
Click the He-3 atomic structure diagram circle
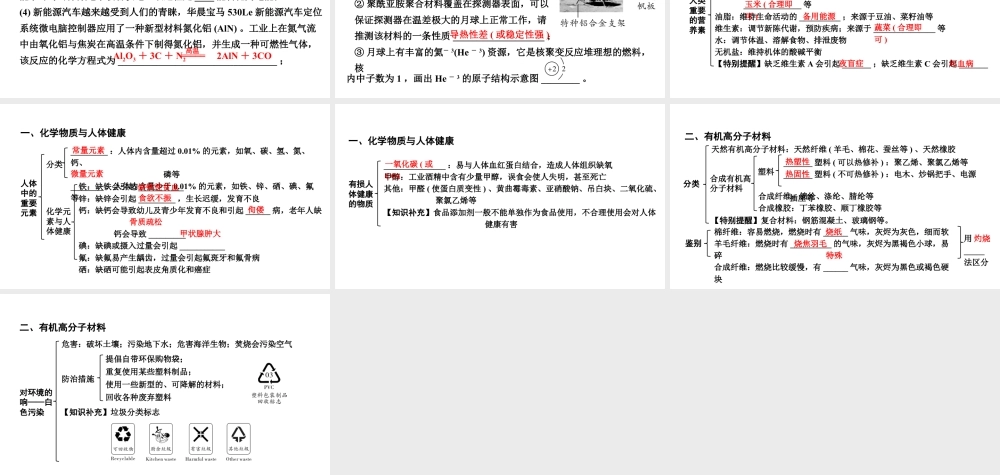[552, 69]
